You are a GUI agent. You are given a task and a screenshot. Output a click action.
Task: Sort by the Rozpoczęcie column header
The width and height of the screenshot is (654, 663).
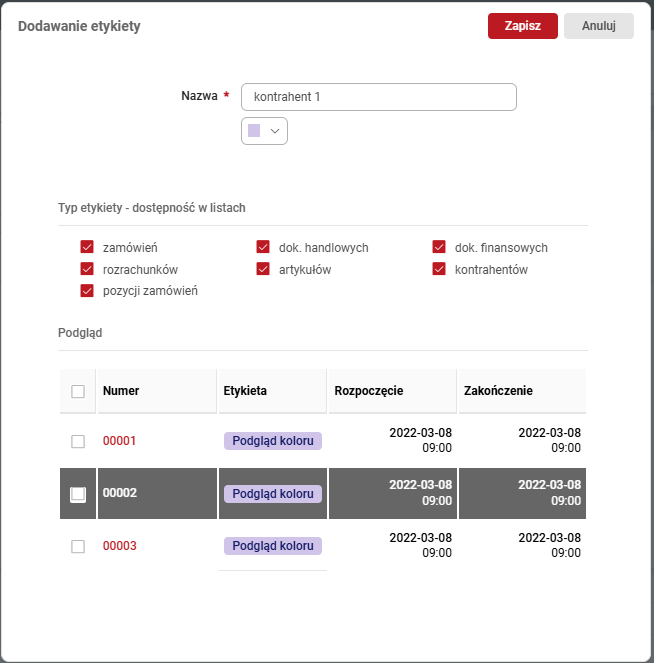click(367, 391)
